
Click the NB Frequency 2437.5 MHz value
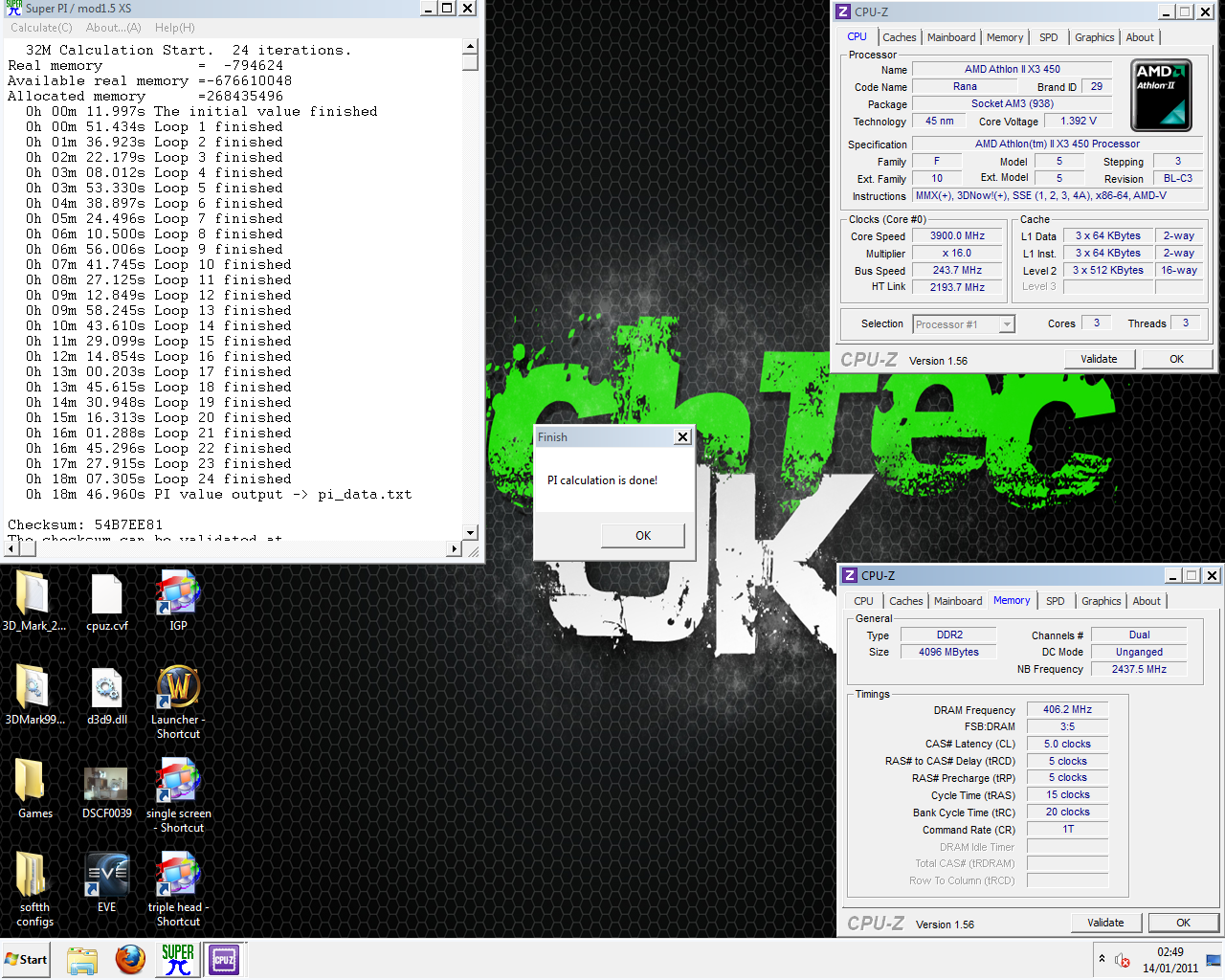point(1139,669)
